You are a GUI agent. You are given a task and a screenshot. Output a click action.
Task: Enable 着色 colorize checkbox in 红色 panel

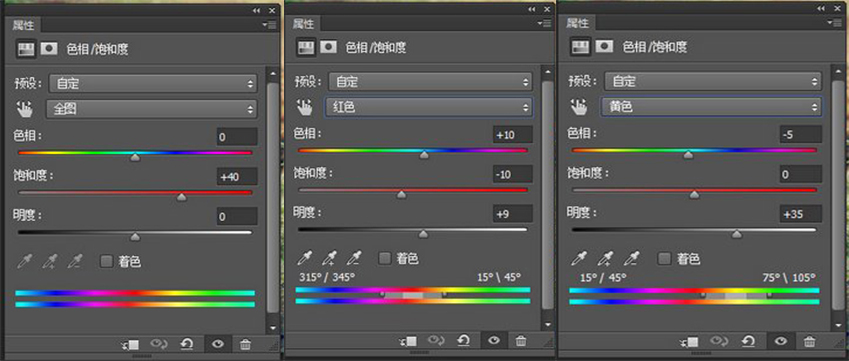coord(384,258)
